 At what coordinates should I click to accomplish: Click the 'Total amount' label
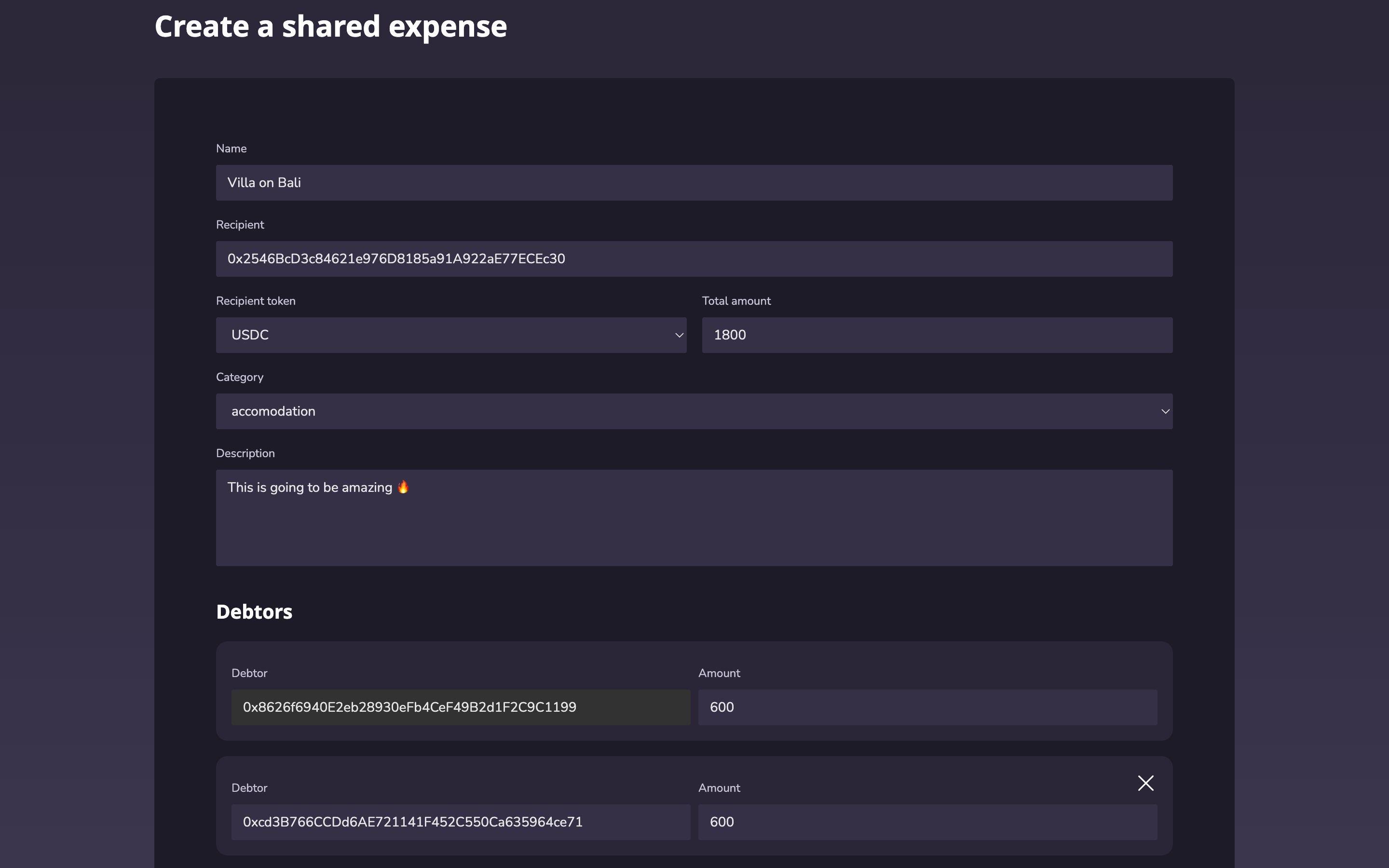[736, 301]
